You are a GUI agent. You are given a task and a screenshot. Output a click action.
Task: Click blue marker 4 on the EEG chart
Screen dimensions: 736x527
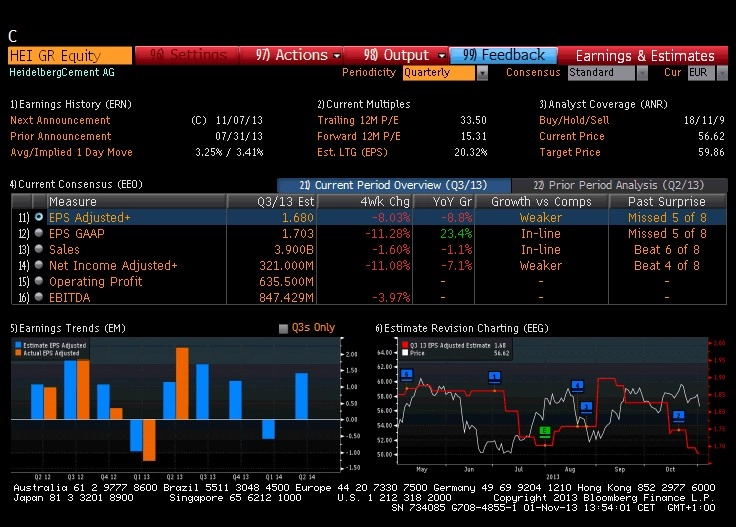click(x=577, y=385)
